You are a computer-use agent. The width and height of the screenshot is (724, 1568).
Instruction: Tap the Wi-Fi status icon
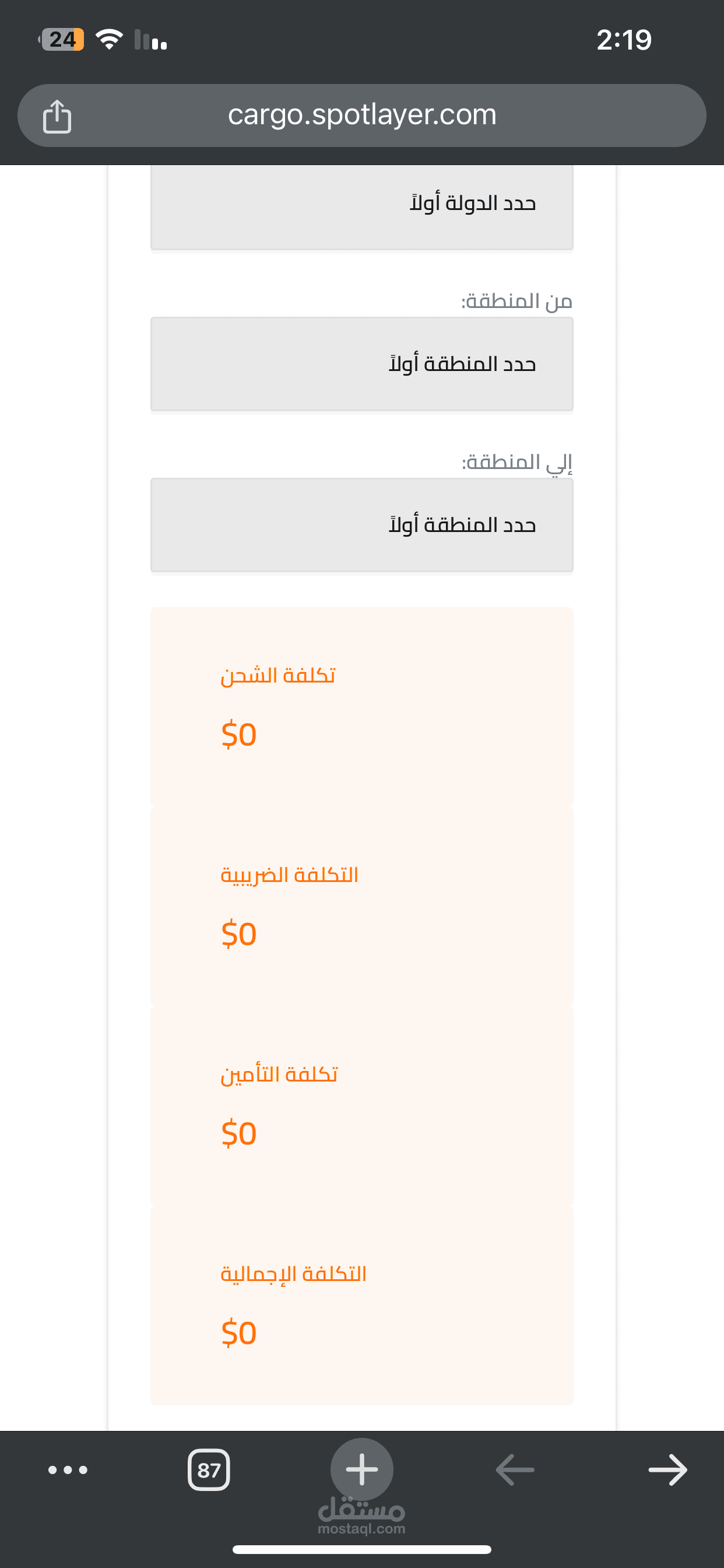coord(110,40)
